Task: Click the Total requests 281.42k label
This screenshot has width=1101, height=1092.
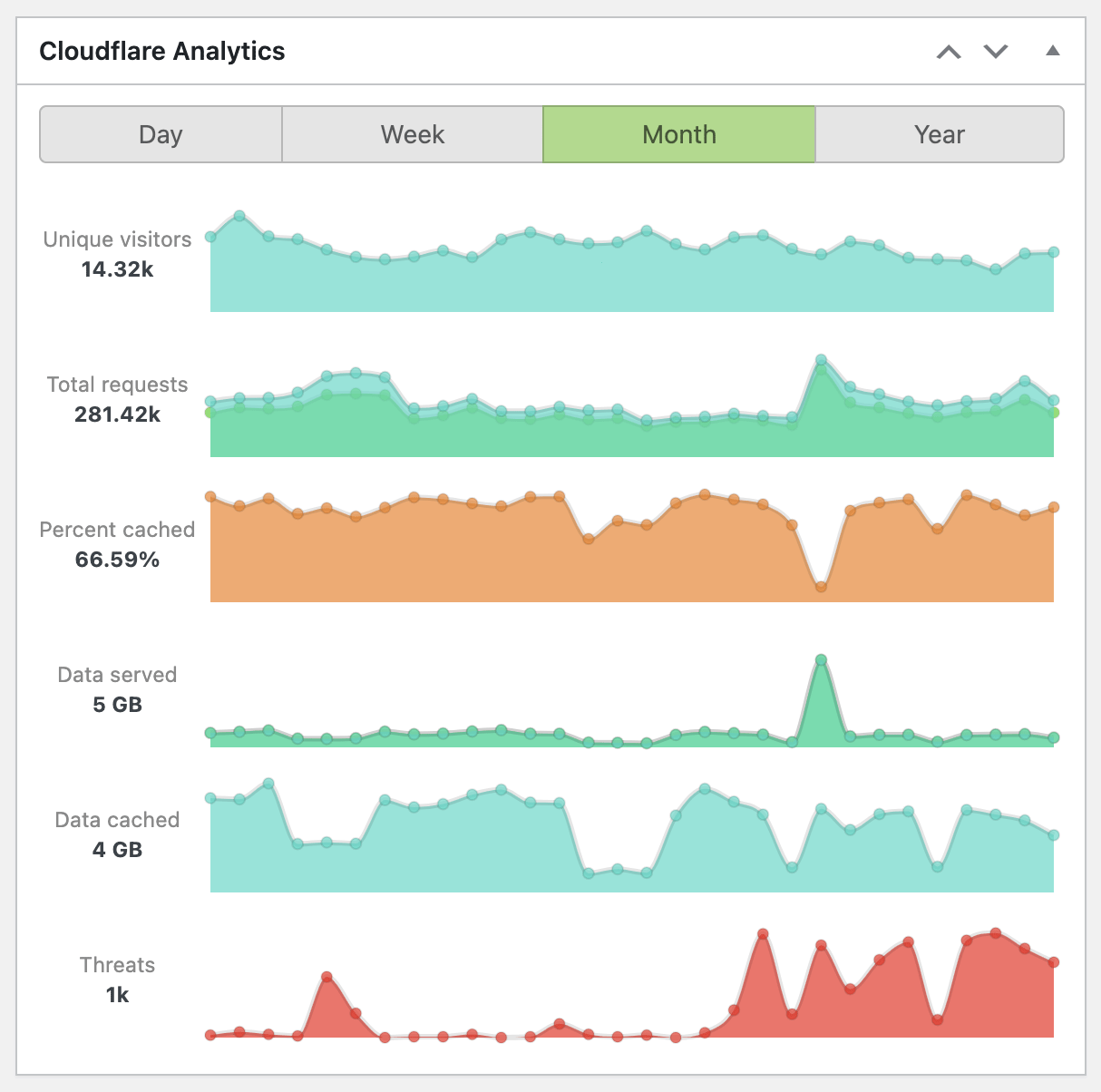Action: tap(117, 399)
